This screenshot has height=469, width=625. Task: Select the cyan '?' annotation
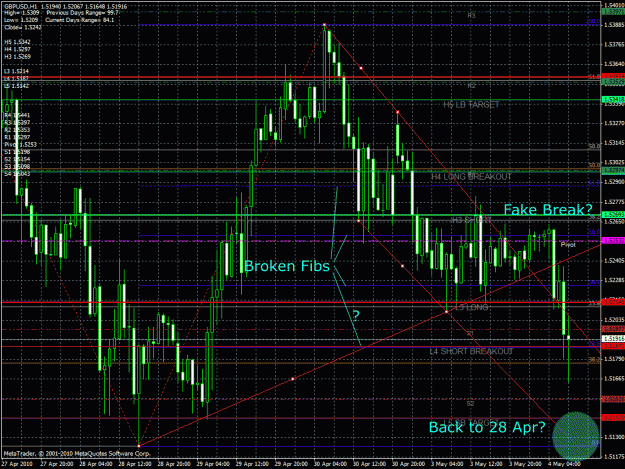coord(356,316)
